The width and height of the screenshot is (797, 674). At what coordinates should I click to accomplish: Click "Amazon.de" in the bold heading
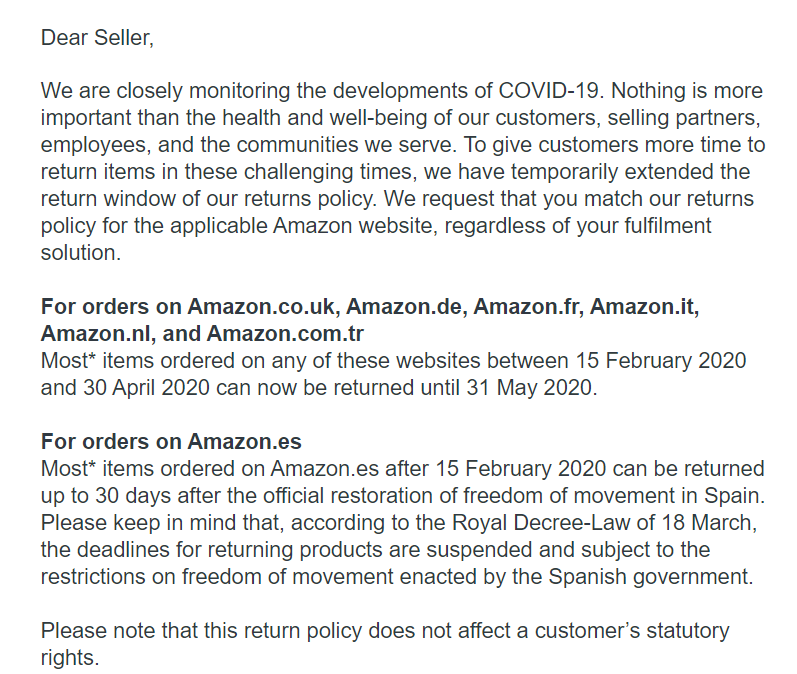(405, 306)
